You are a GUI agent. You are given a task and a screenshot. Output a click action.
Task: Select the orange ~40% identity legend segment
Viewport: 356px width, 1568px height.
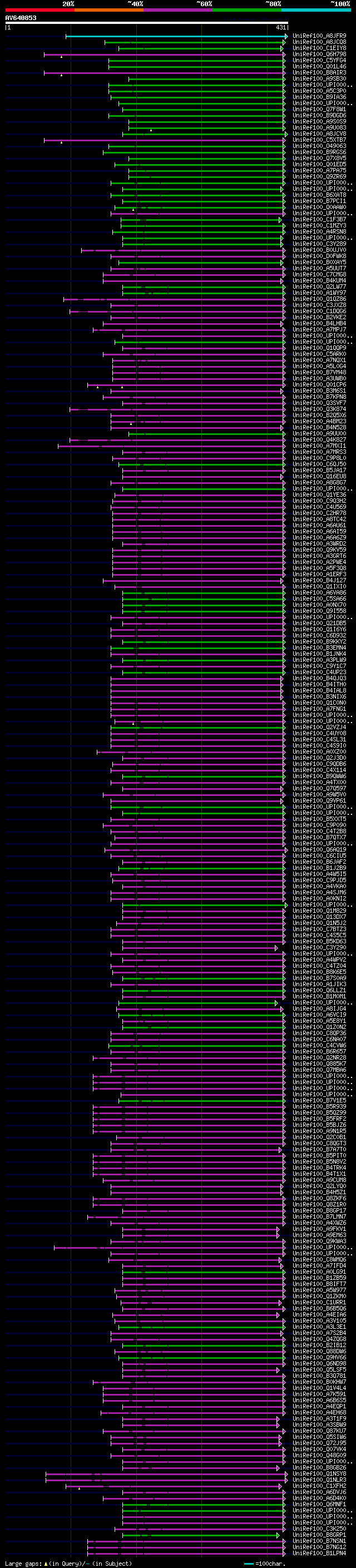(x=109, y=10)
